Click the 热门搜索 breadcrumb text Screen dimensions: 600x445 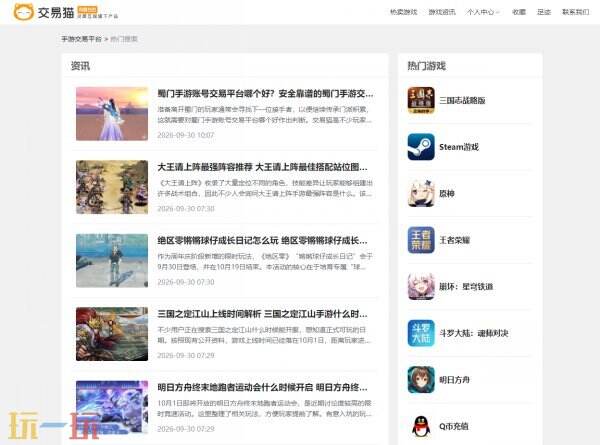[124, 39]
